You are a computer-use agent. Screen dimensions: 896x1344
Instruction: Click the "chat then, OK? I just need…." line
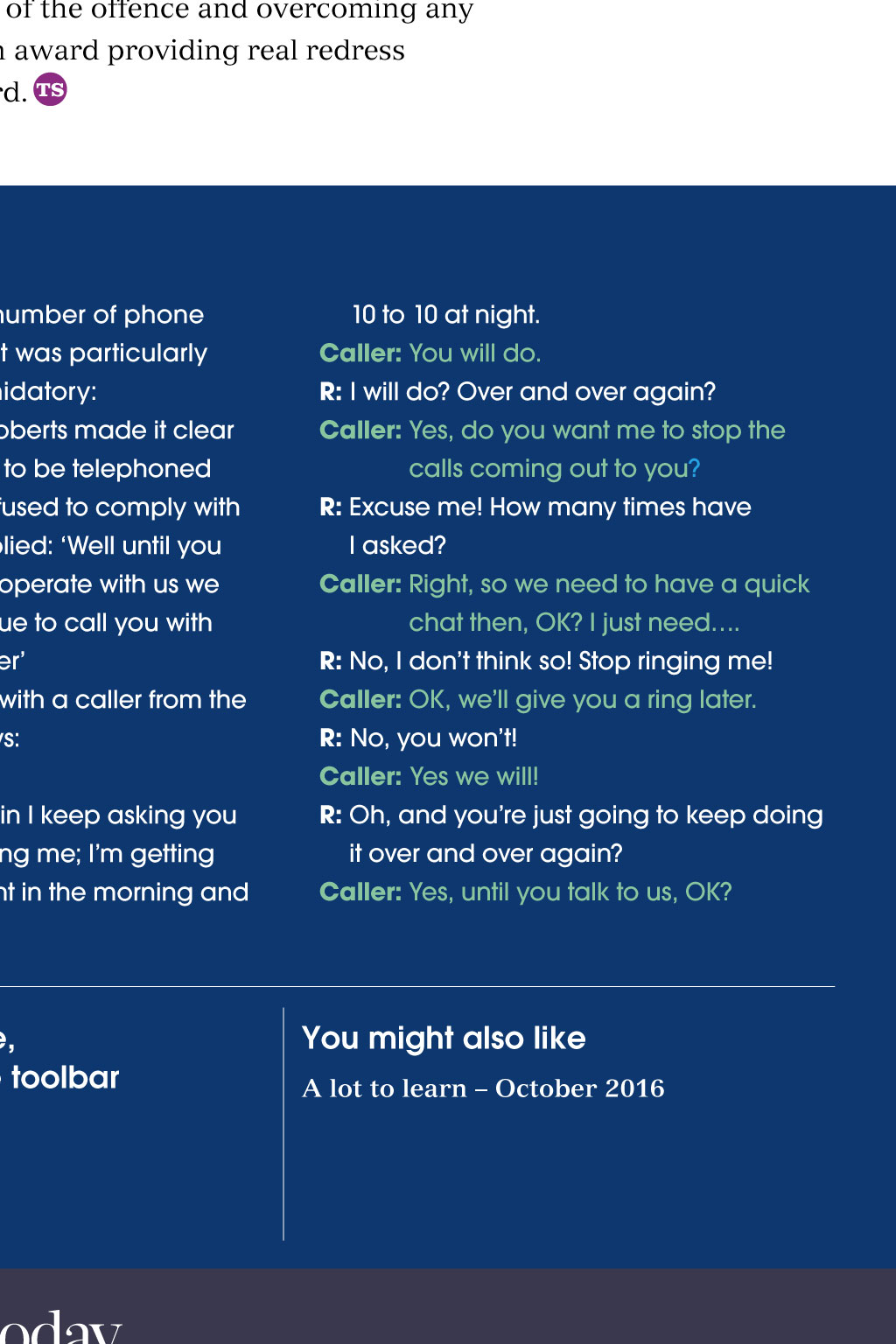pos(574,623)
